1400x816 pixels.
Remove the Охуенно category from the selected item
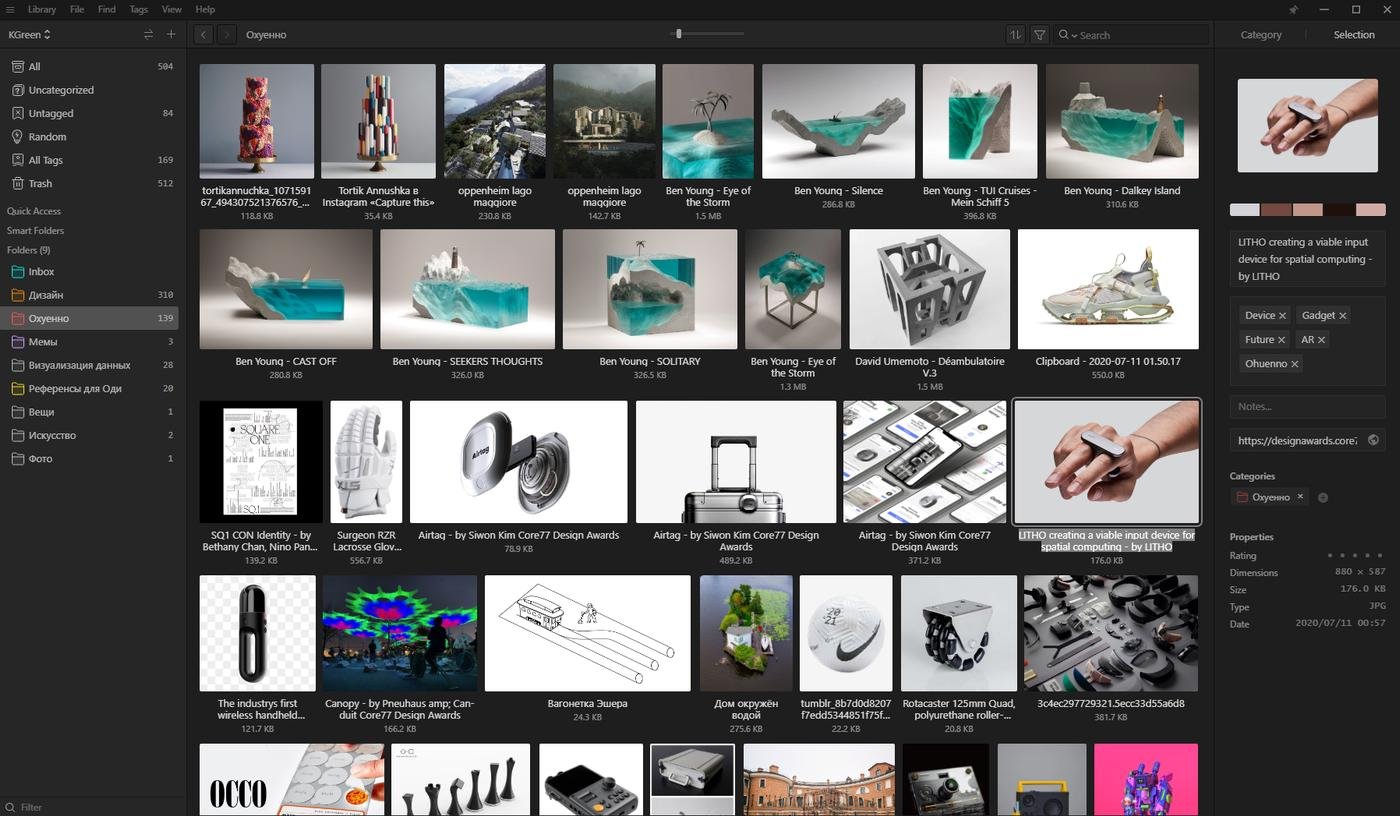pos(1300,497)
